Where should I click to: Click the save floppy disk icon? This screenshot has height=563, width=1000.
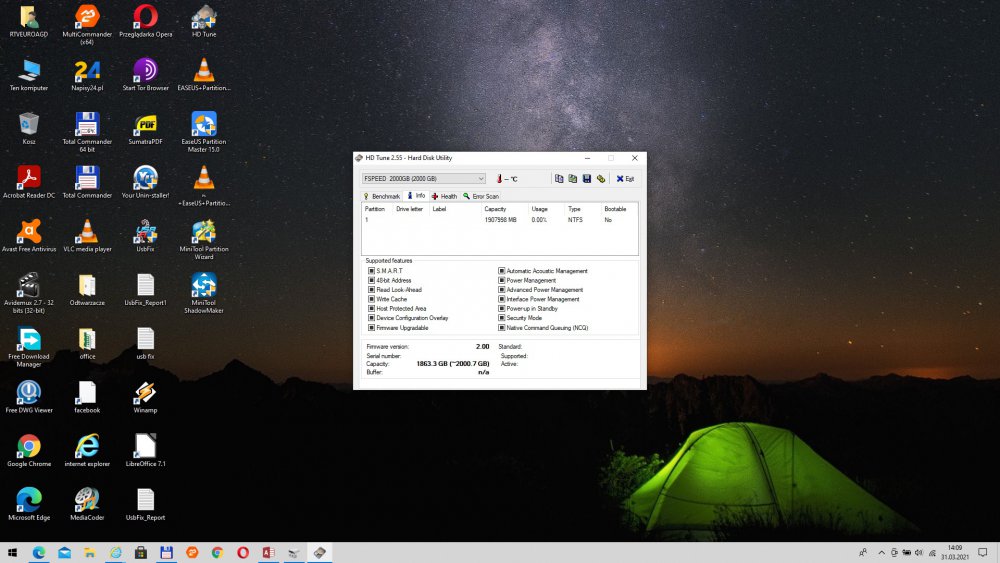point(587,179)
